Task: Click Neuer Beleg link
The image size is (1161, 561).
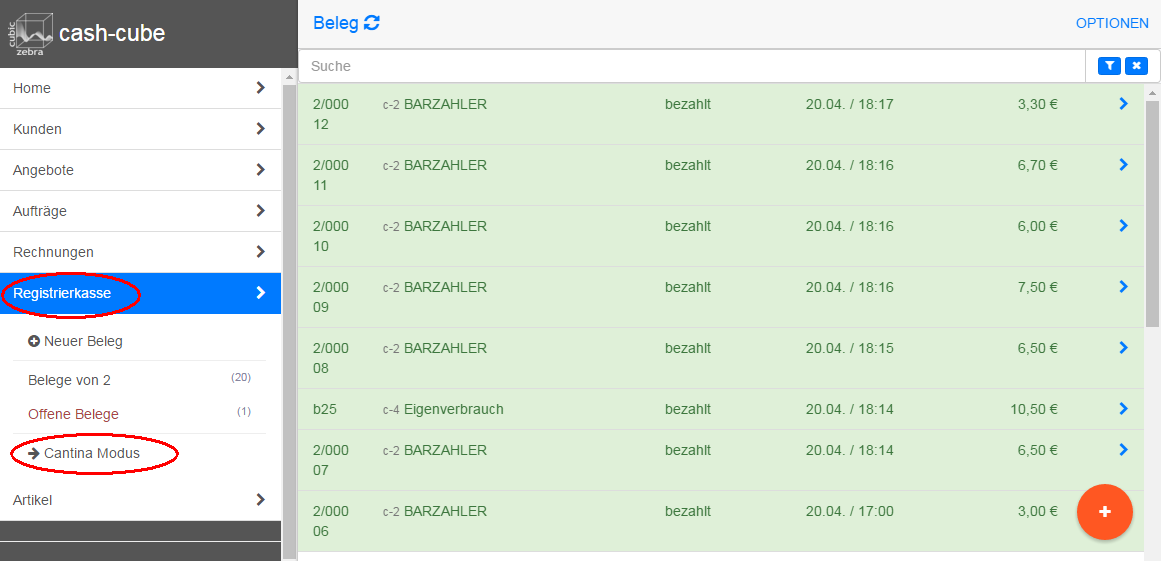Action: pos(82,341)
